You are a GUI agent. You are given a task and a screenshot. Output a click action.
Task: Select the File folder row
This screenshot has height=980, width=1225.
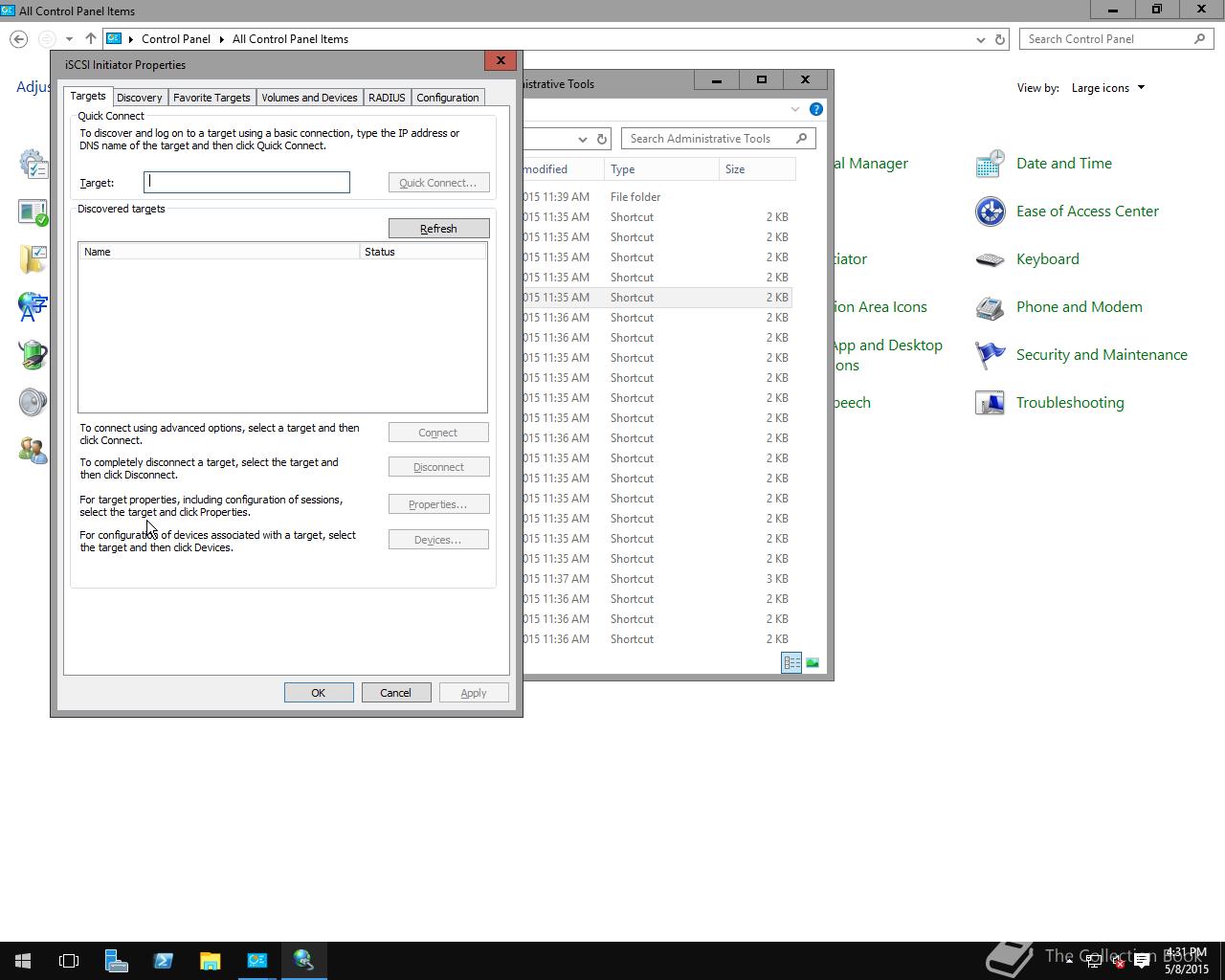pos(657,197)
